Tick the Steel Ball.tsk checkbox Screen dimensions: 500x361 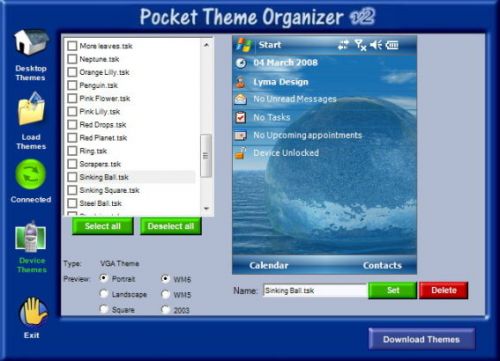72,203
